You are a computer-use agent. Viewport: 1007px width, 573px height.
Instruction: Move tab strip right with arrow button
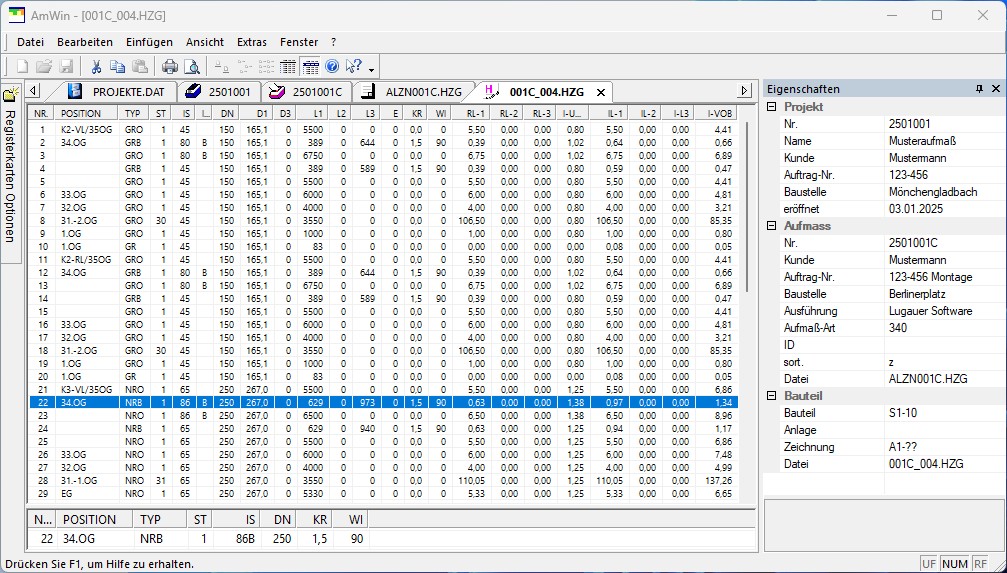point(745,91)
